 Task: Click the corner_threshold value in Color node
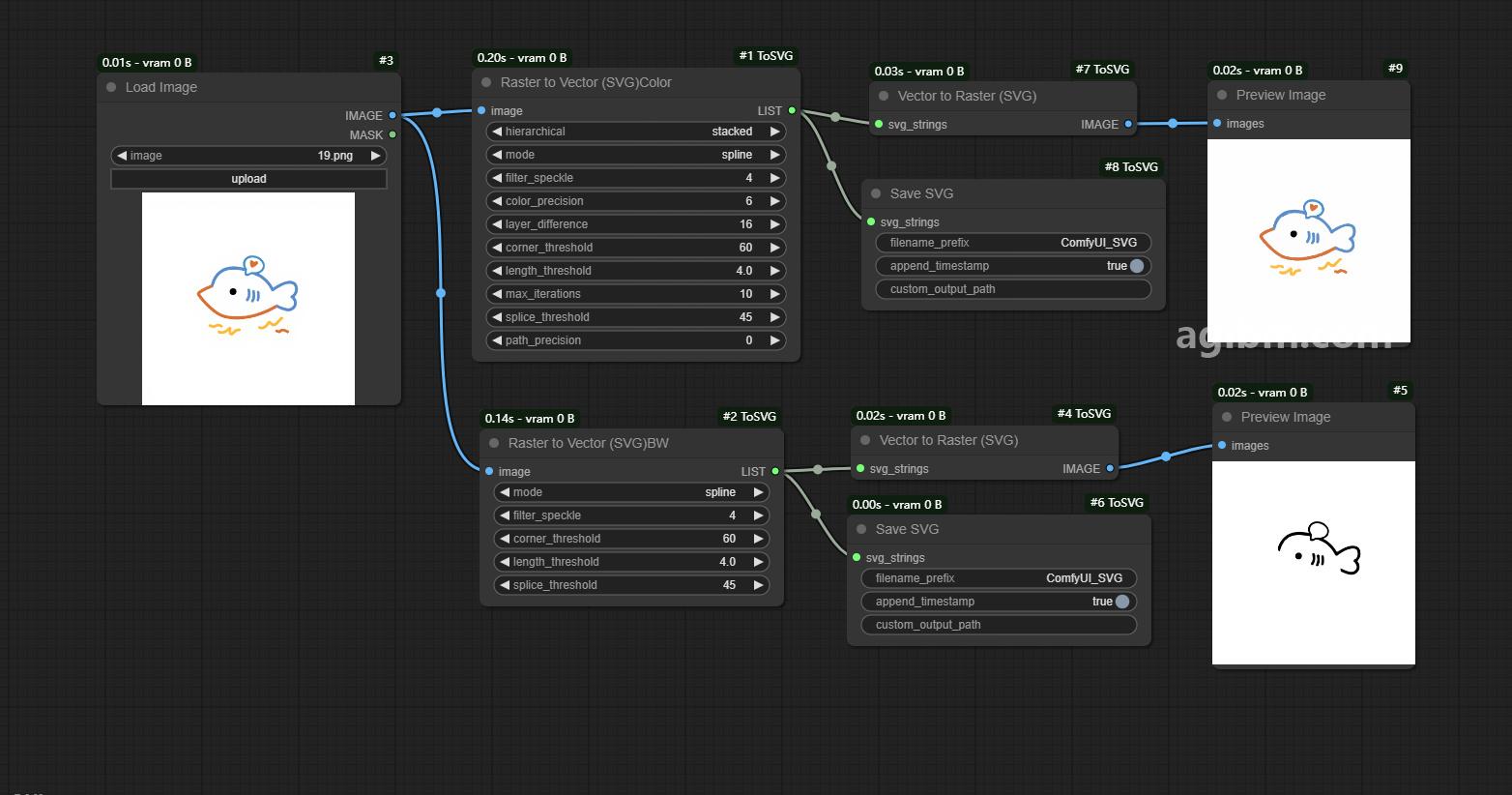point(745,248)
